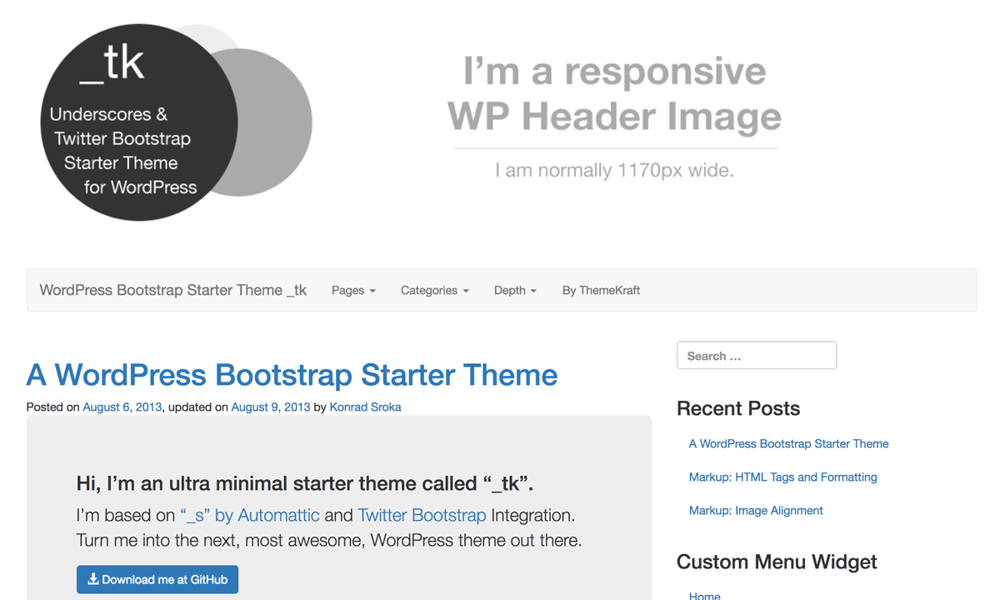Click Home in Custom Menu Widget

[704, 595]
